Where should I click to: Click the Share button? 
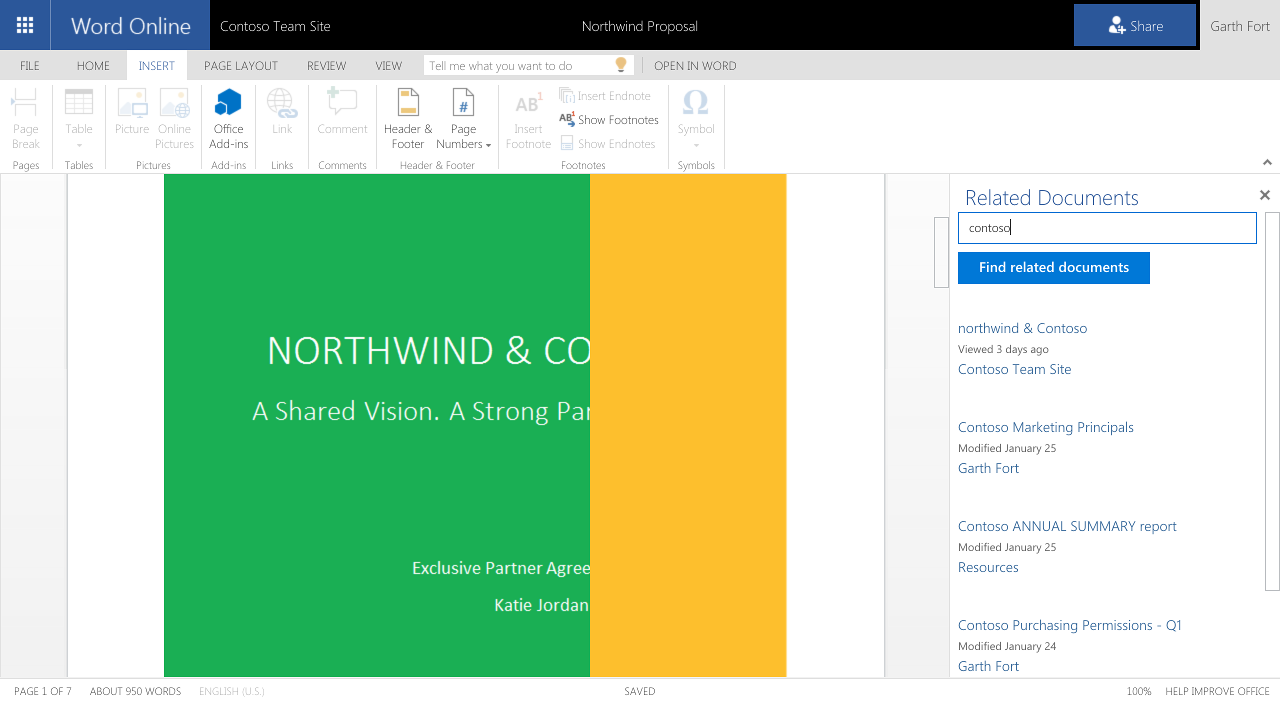point(1135,25)
